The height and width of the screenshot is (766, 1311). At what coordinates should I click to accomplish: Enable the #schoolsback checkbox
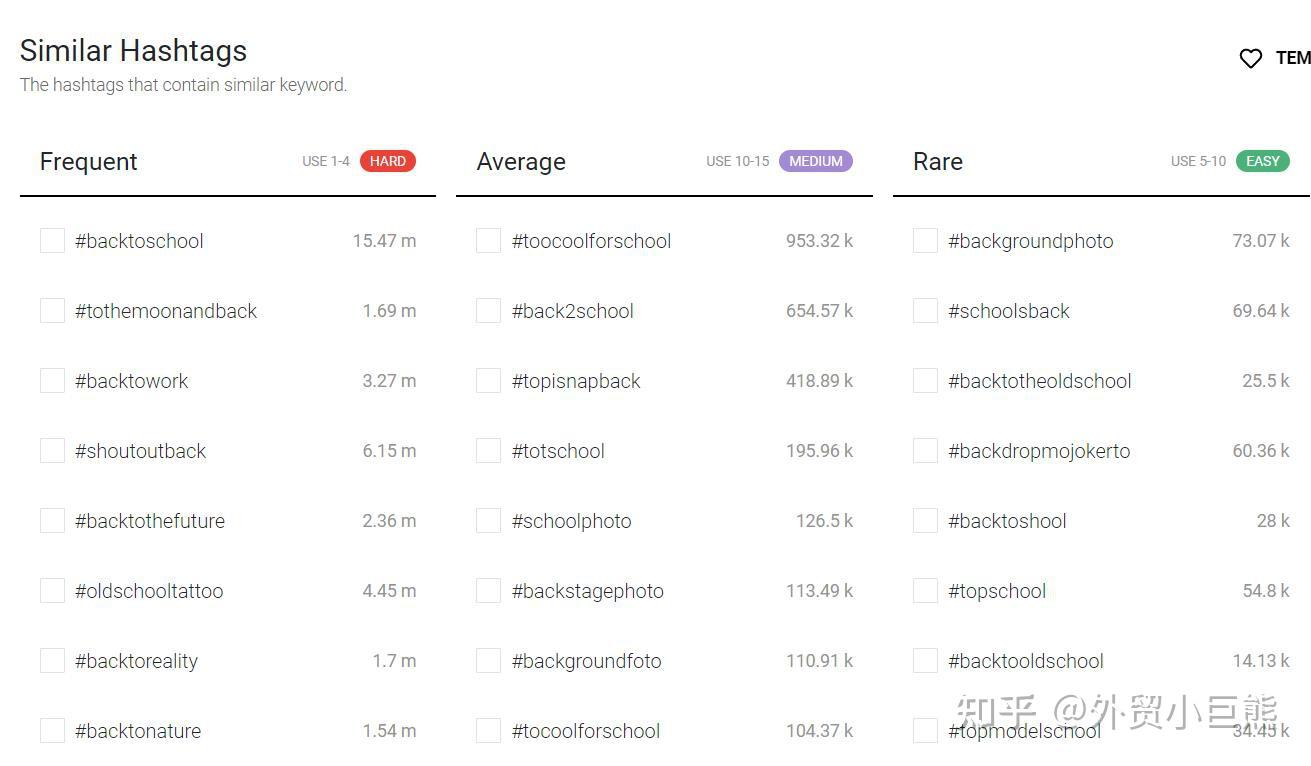[x=924, y=310]
